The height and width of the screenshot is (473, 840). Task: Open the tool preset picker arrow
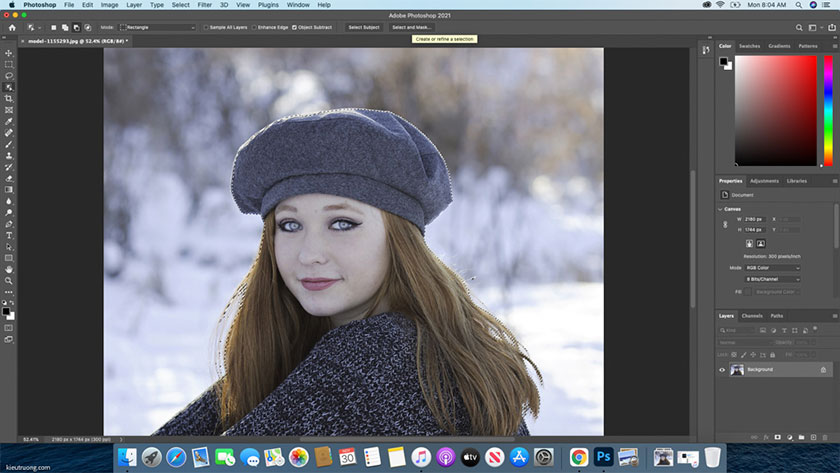[x=39, y=27]
